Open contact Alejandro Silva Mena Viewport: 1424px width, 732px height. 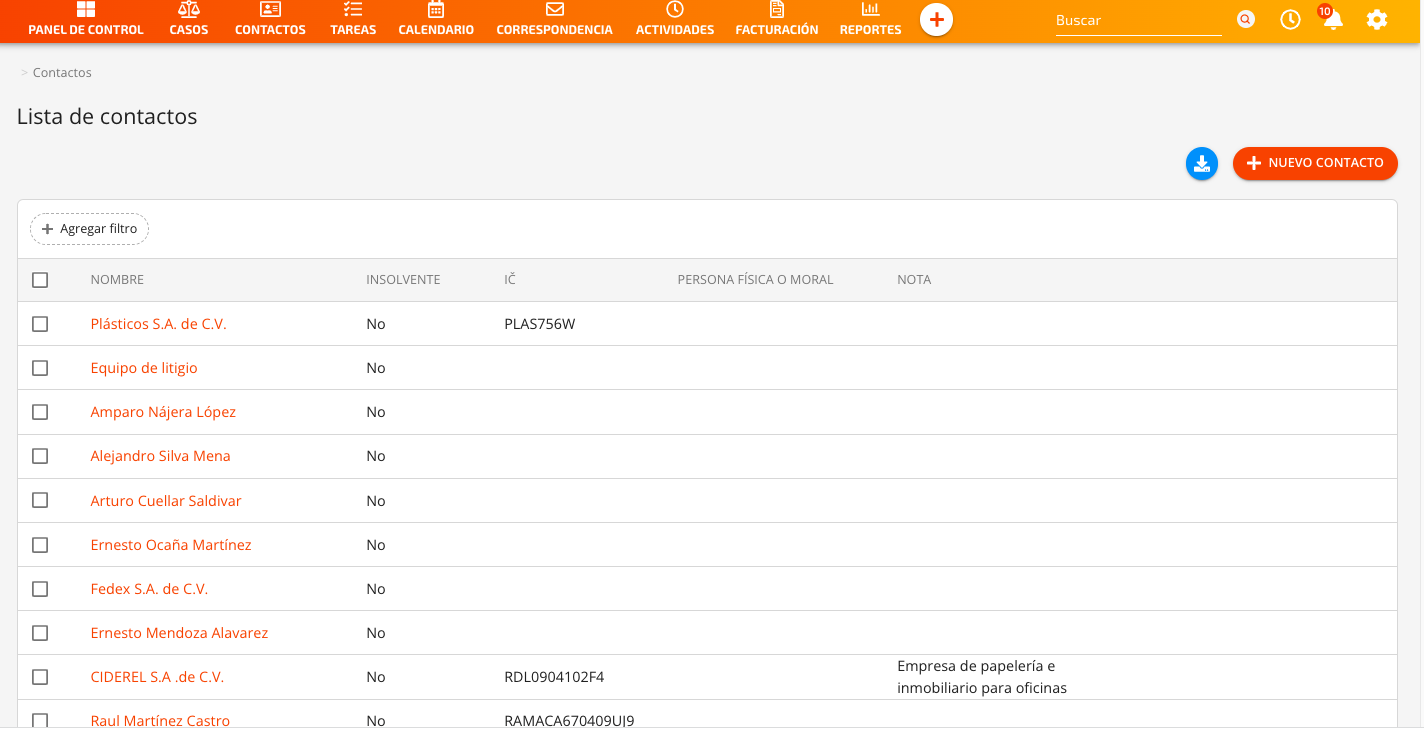pos(160,456)
